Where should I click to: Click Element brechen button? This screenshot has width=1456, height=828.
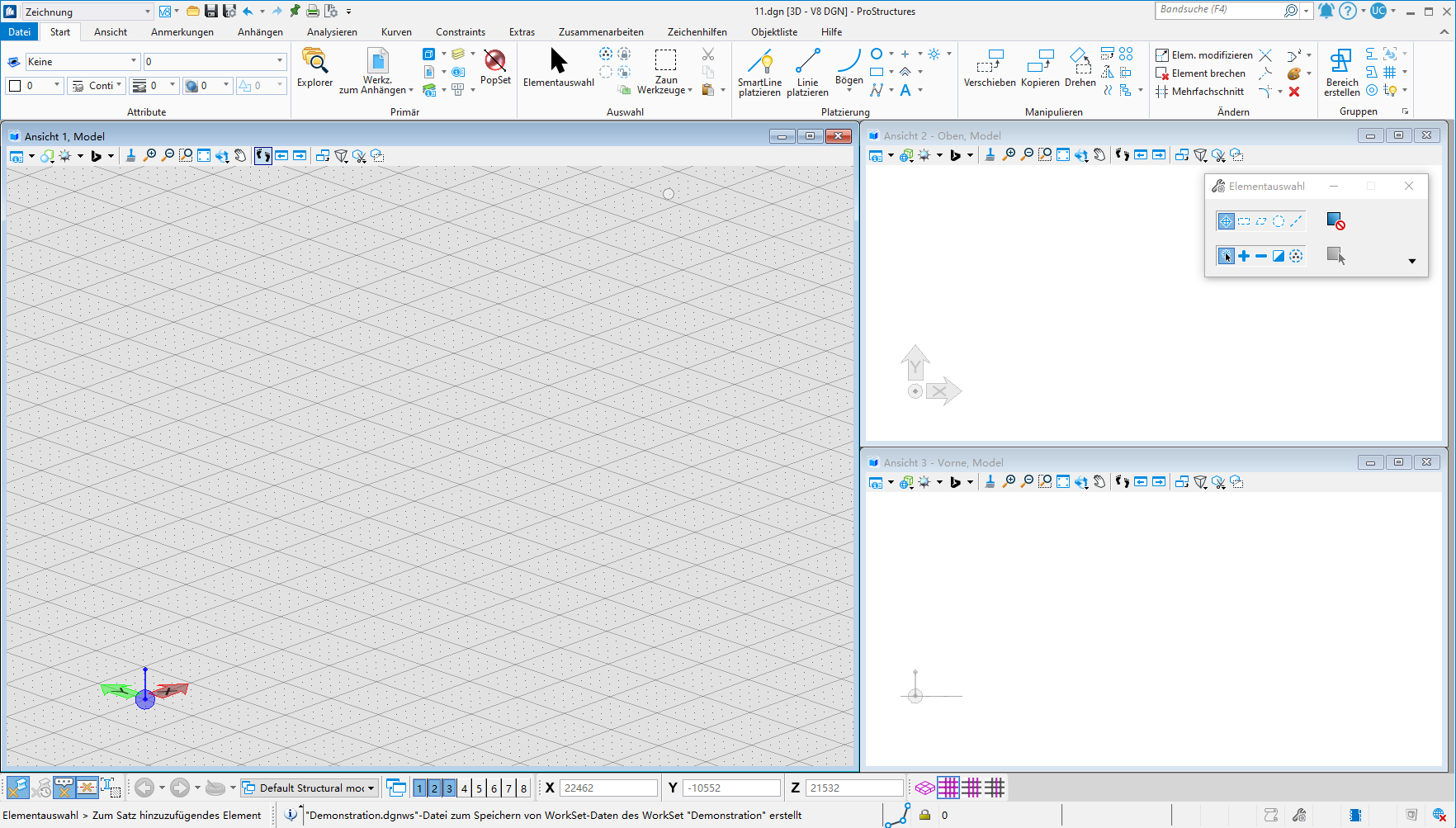1201,73
